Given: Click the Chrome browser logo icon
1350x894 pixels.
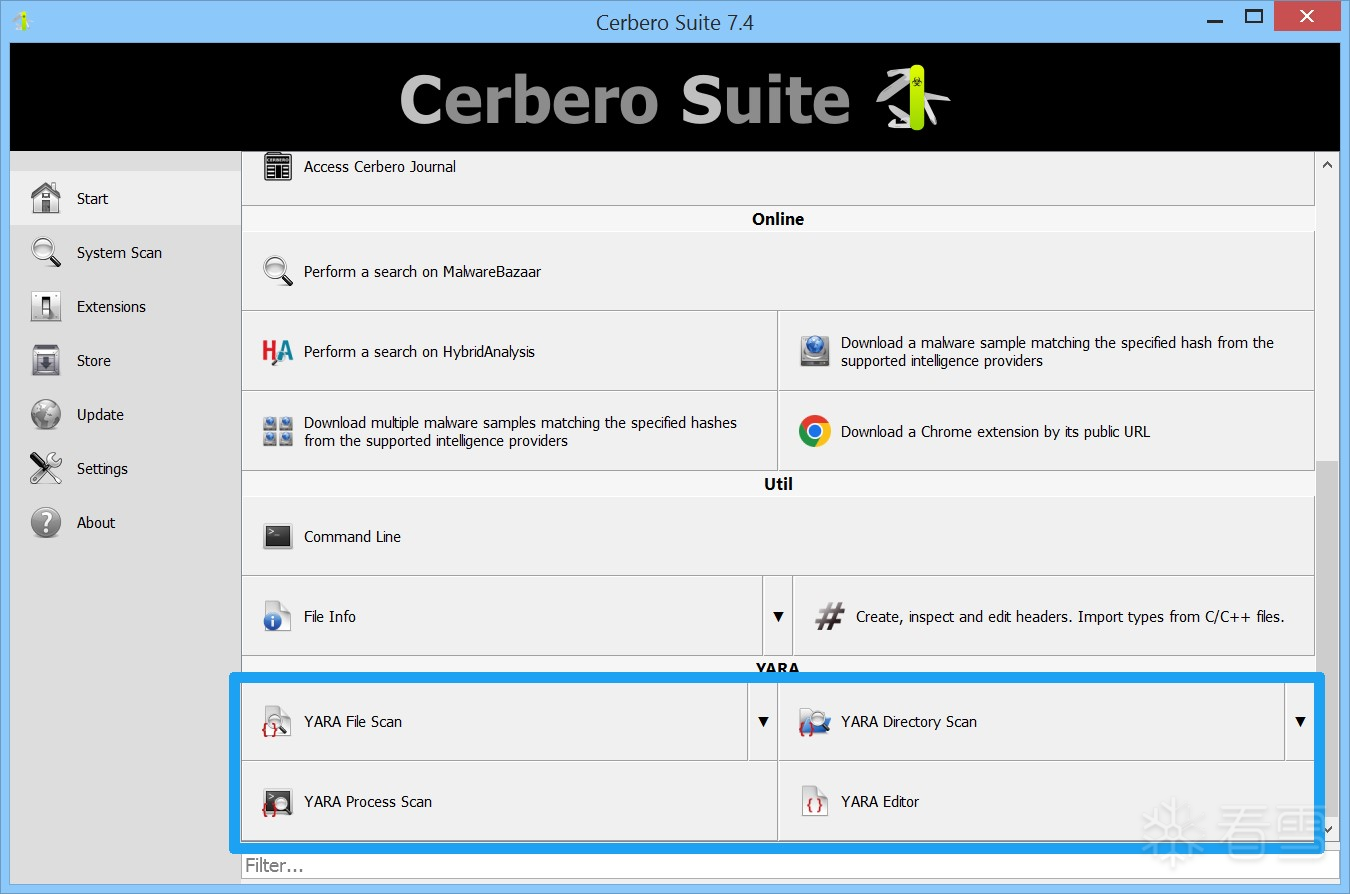Looking at the screenshot, I should tap(815, 431).
